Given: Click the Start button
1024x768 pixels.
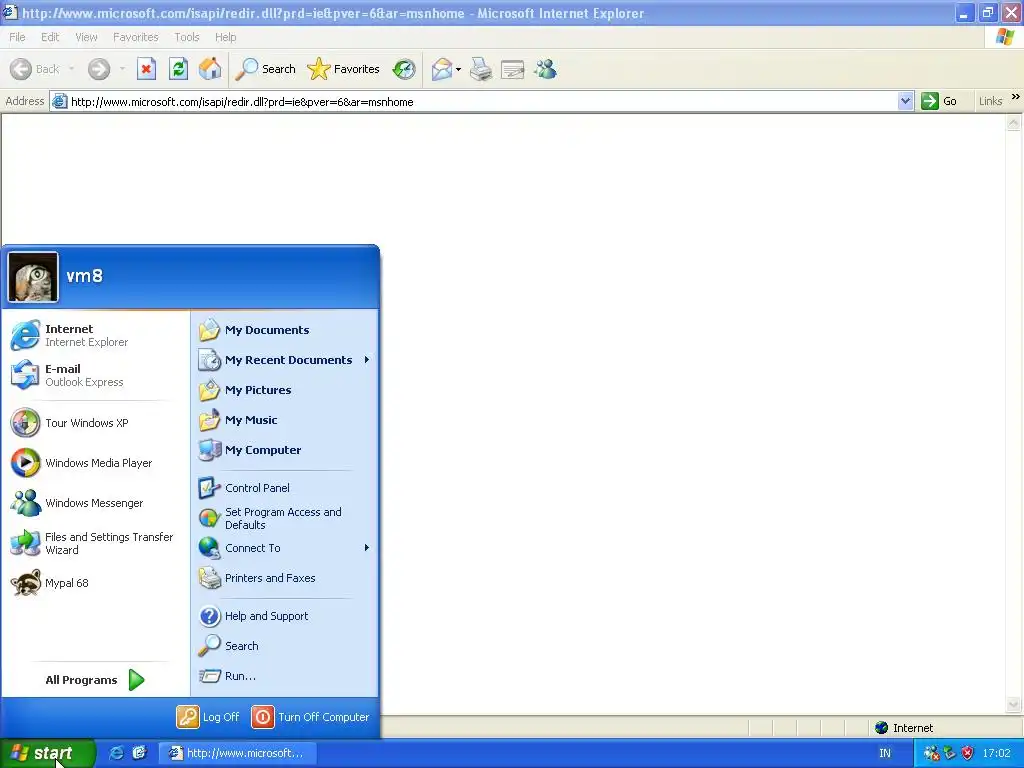Looking at the screenshot, I should [48, 754].
